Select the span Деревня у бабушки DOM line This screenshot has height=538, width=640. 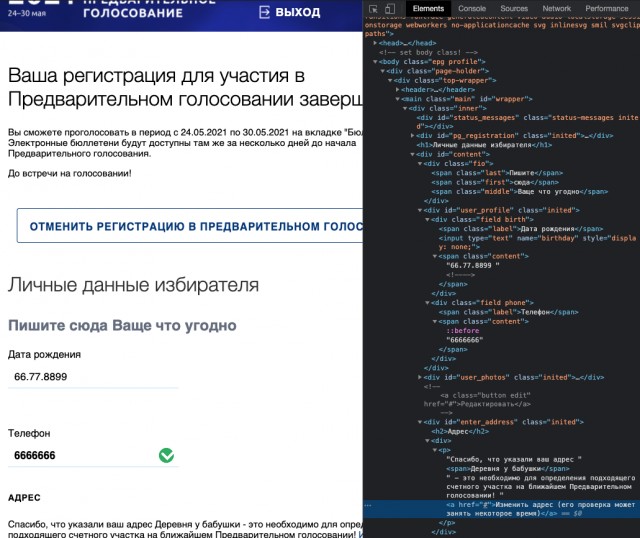click(508, 469)
